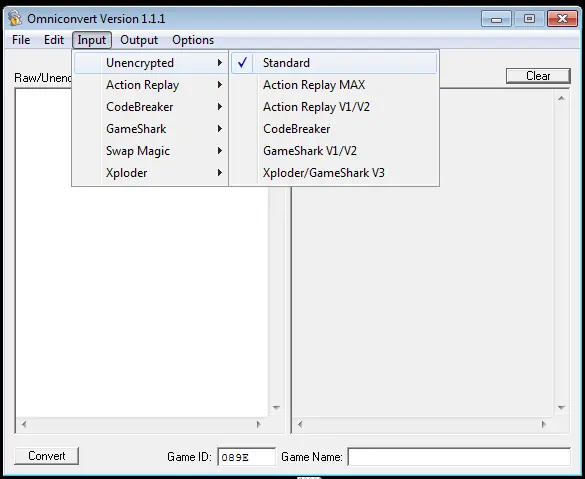Viewport: 585px width, 479px height.
Task: Click output pane horizontal scroll right arrow
Action: point(544,424)
